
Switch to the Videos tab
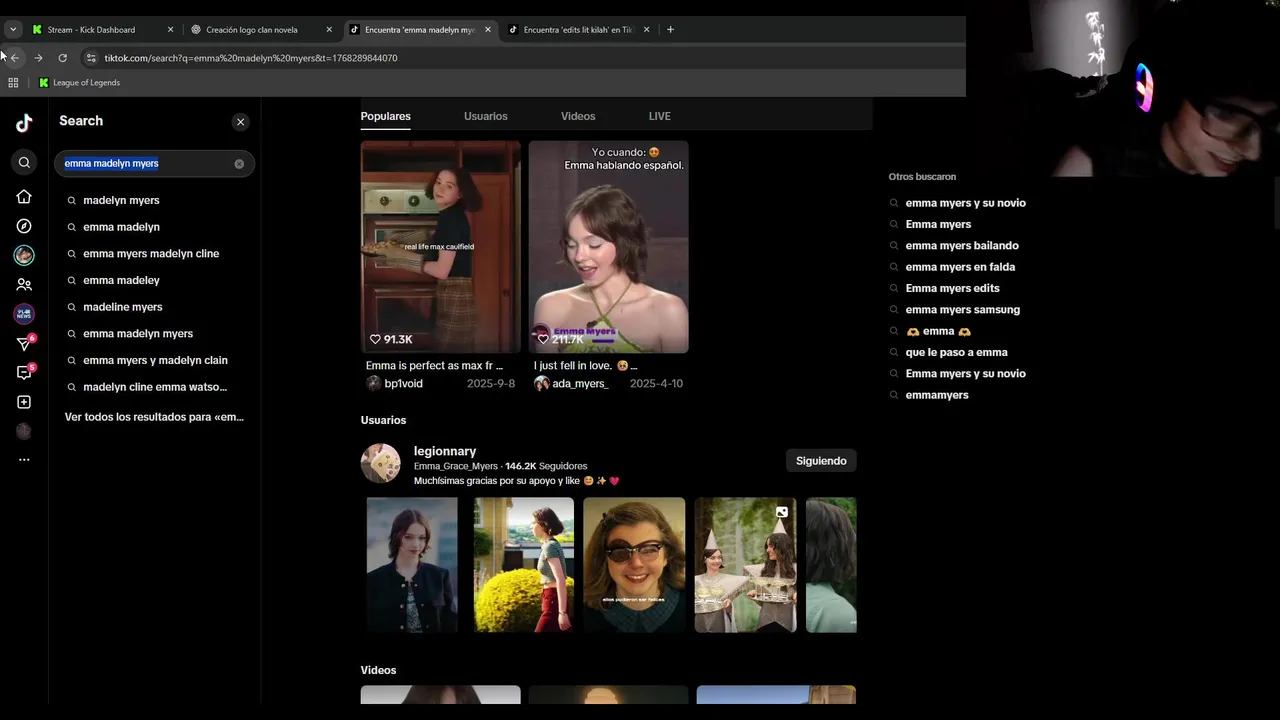pyautogui.click(x=578, y=116)
